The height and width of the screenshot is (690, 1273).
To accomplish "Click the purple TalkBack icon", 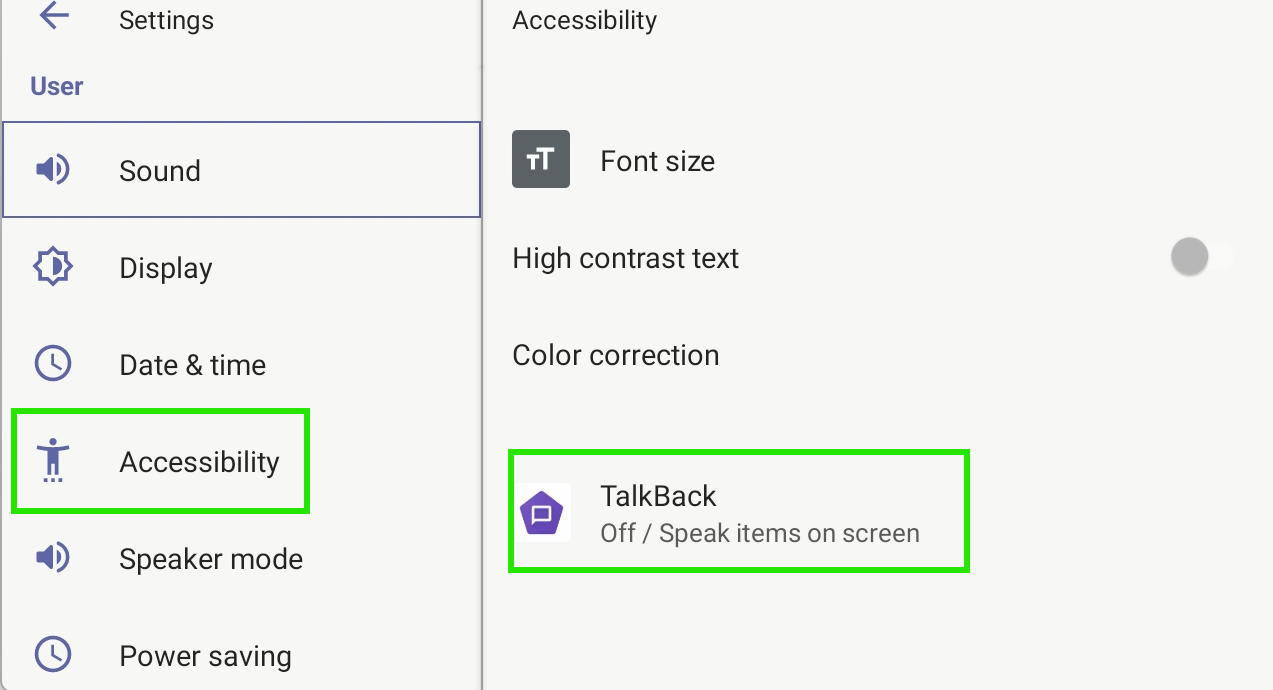I will tap(542, 513).
